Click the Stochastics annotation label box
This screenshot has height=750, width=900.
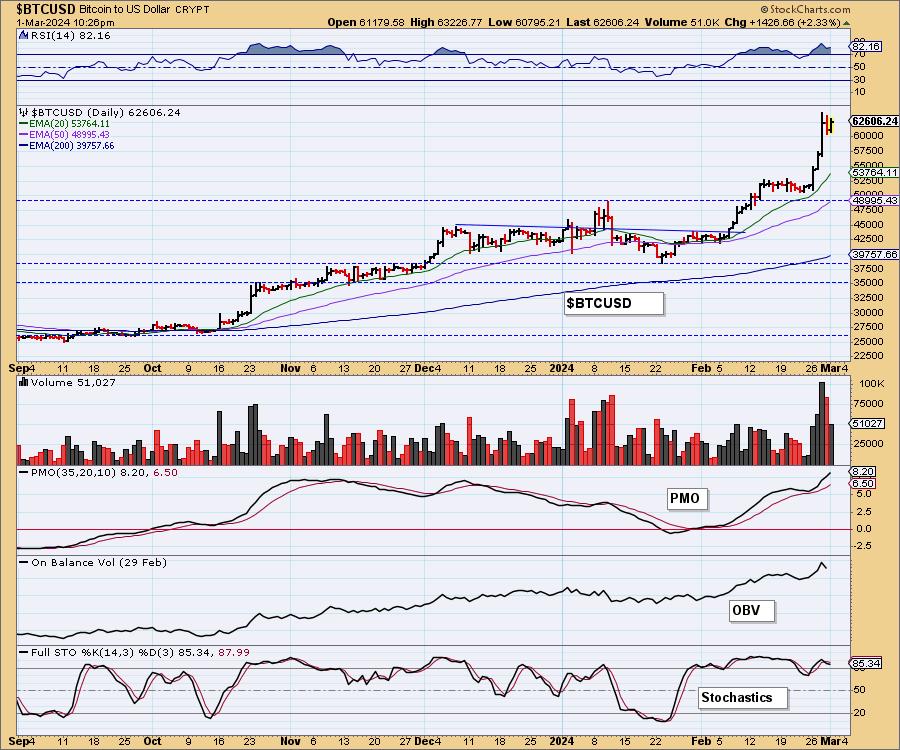pyautogui.click(x=743, y=698)
